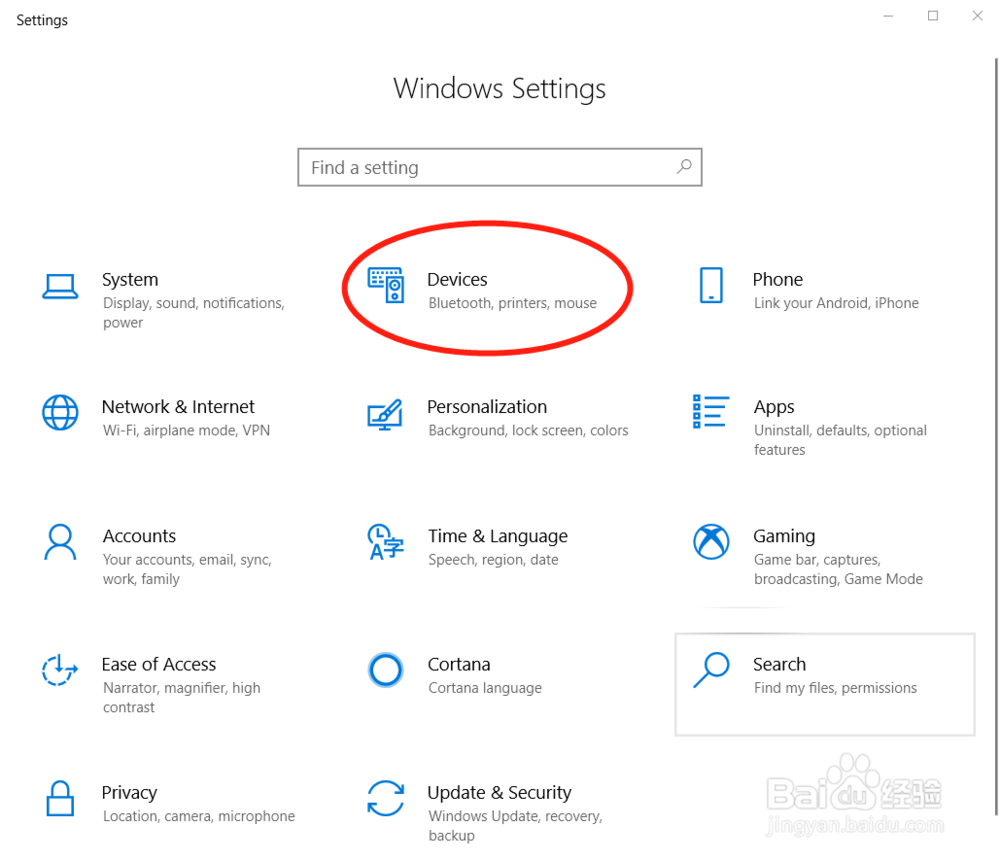The height and width of the screenshot is (860, 1000).
Task: Select the Ease of Access title
Action: click(159, 664)
